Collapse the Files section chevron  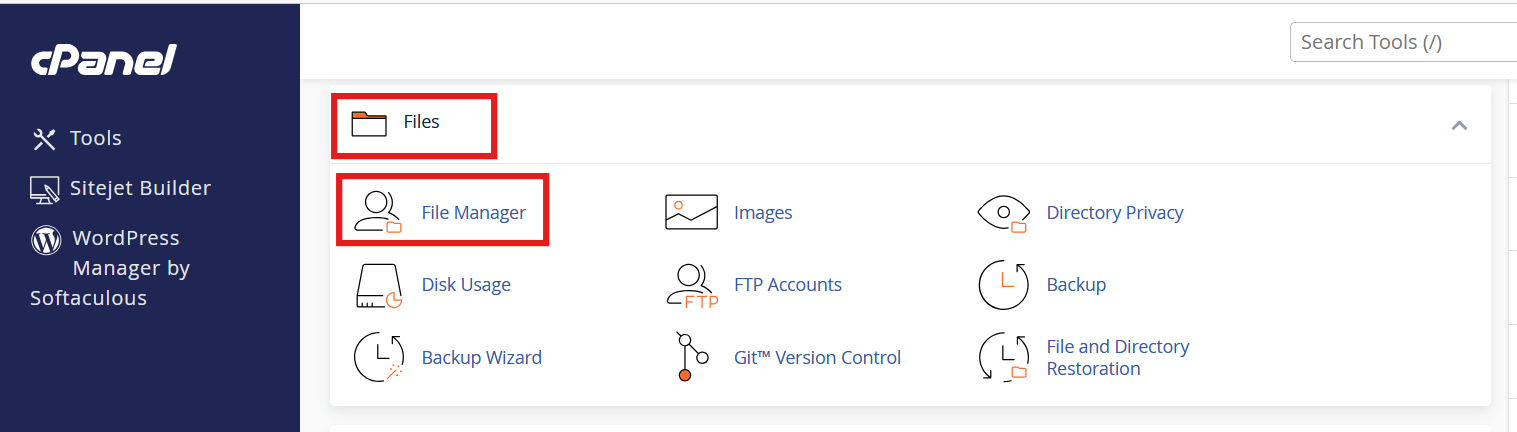[1459, 125]
